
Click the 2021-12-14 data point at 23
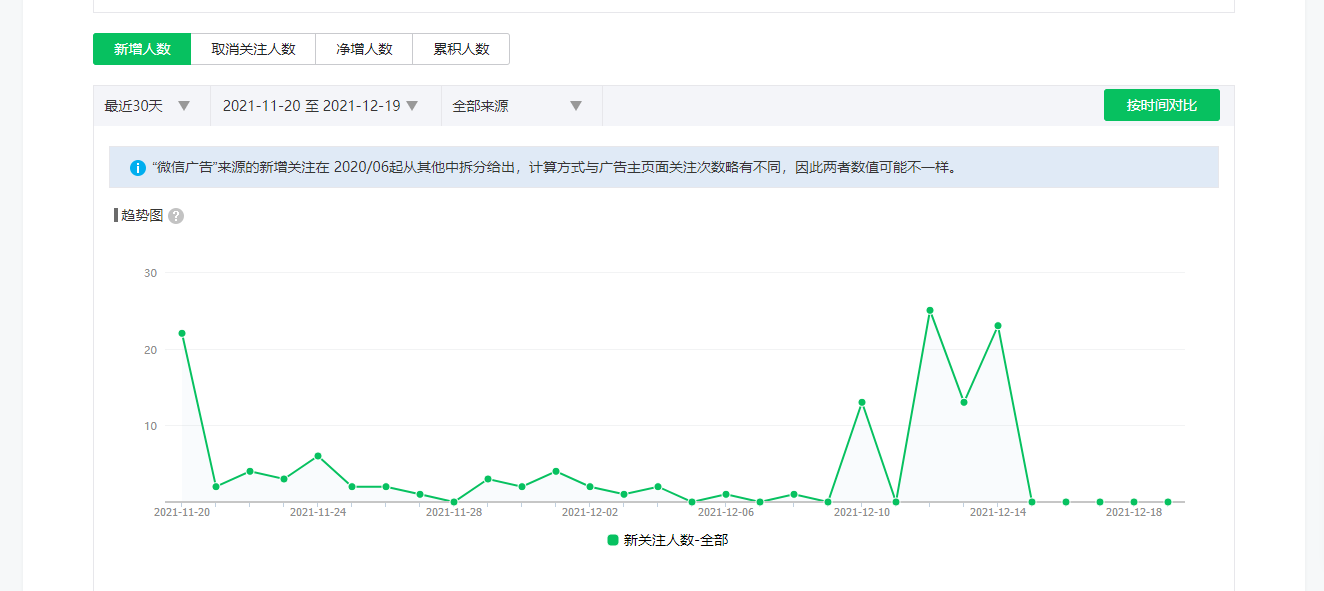coord(998,326)
